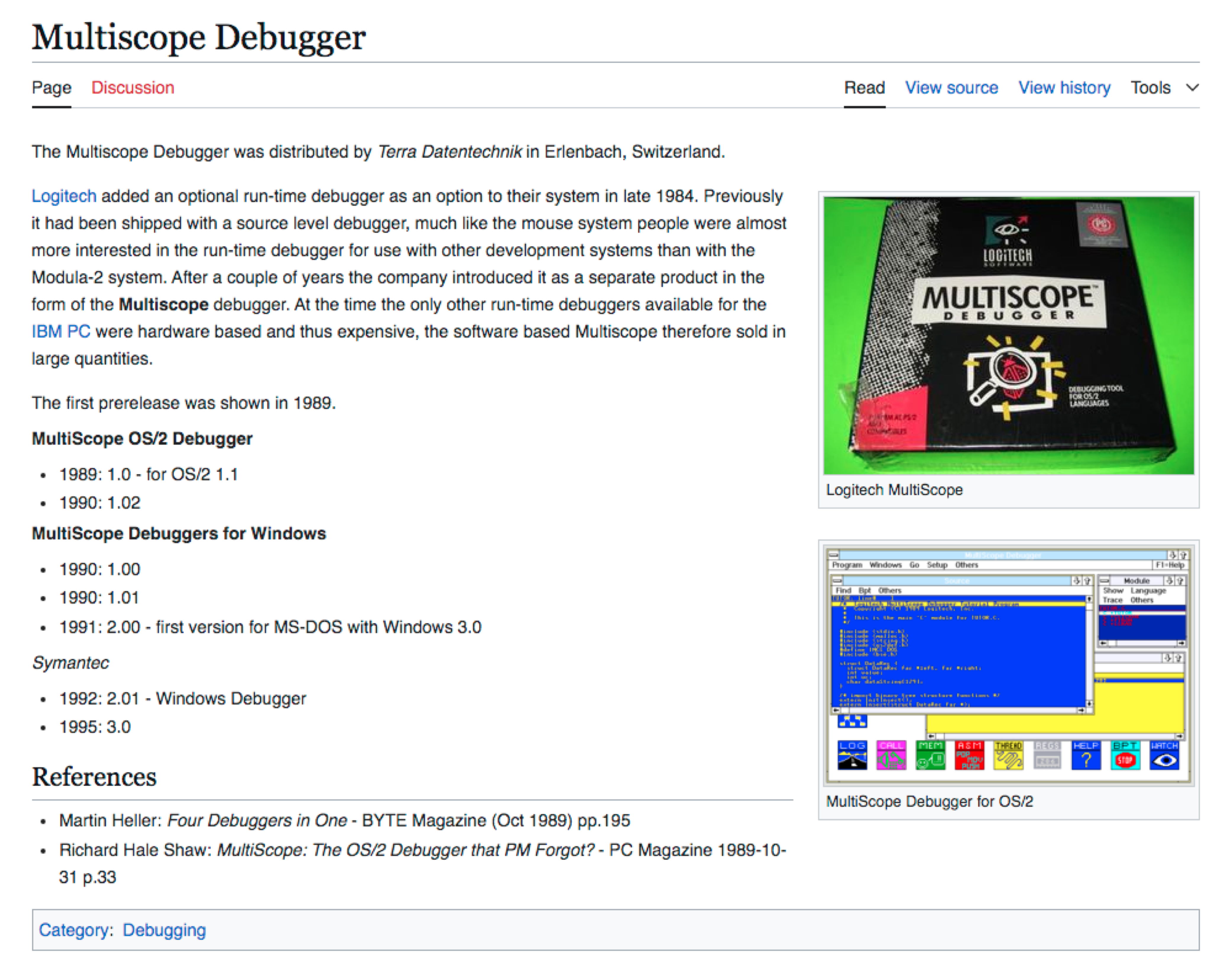Open the View source tab

pyautogui.click(x=951, y=88)
